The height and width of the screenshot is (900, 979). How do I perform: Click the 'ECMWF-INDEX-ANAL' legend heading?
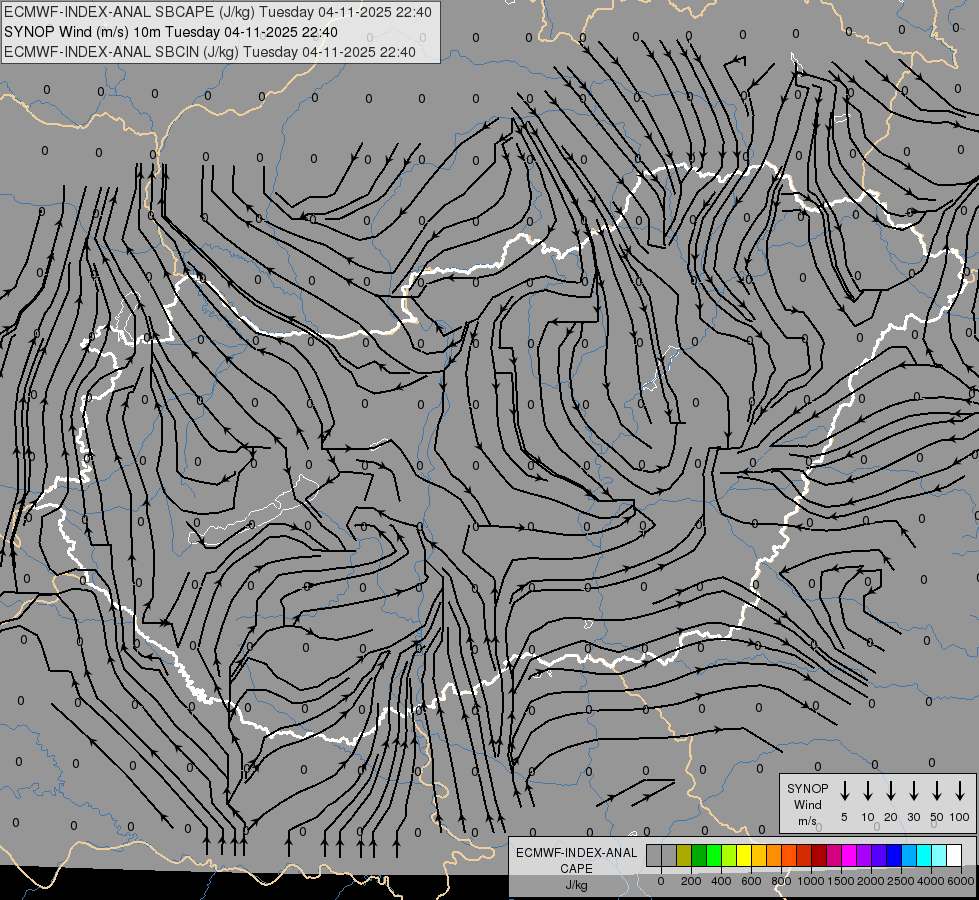(x=576, y=853)
